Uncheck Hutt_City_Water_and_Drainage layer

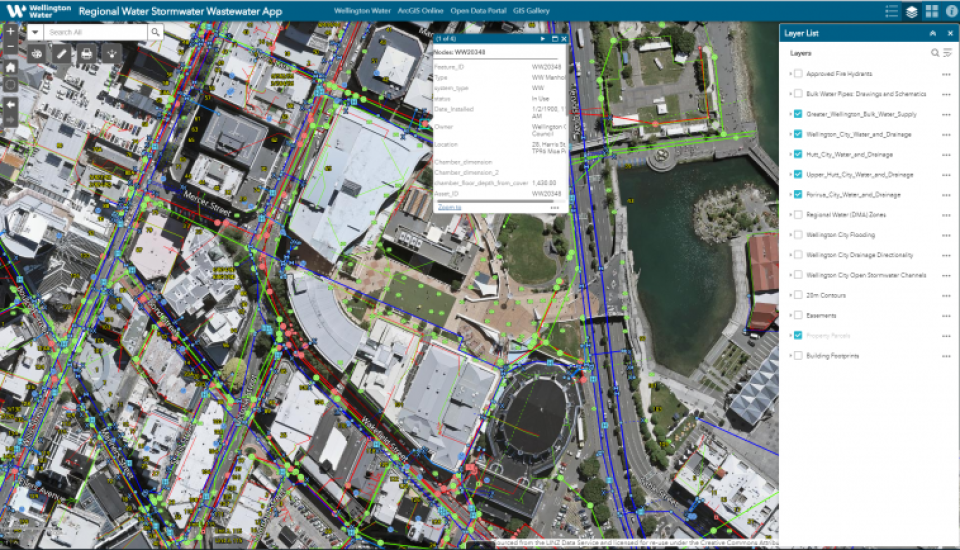coord(798,154)
